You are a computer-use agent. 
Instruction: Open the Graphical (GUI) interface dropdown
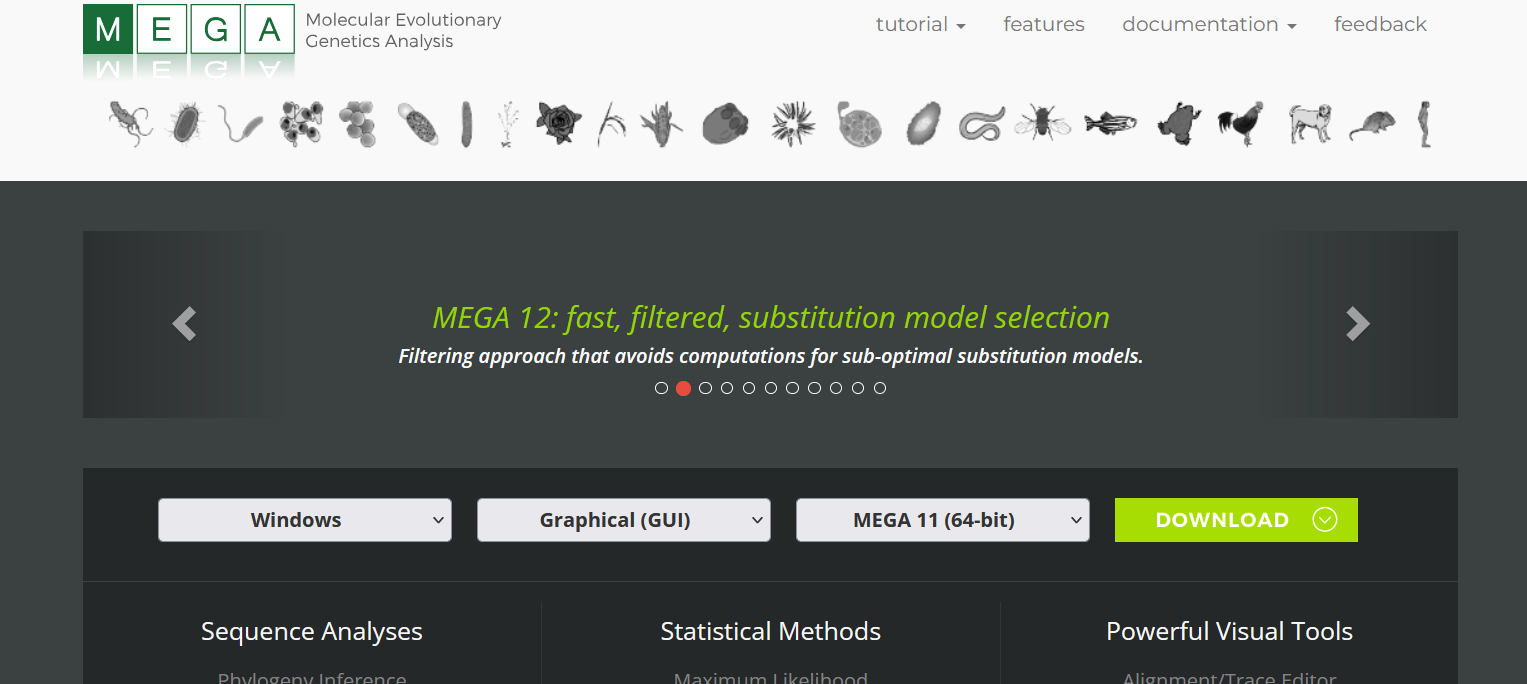coord(624,520)
